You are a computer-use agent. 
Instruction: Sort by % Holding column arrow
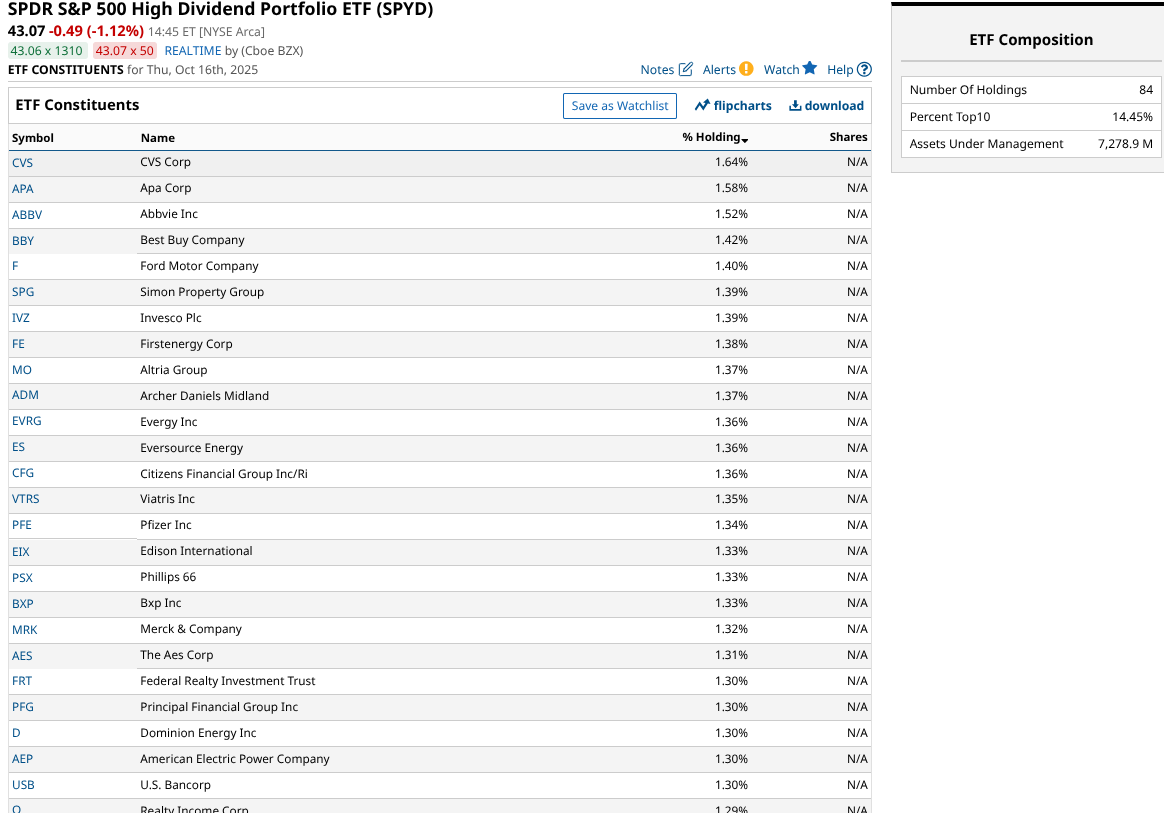(x=745, y=140)
